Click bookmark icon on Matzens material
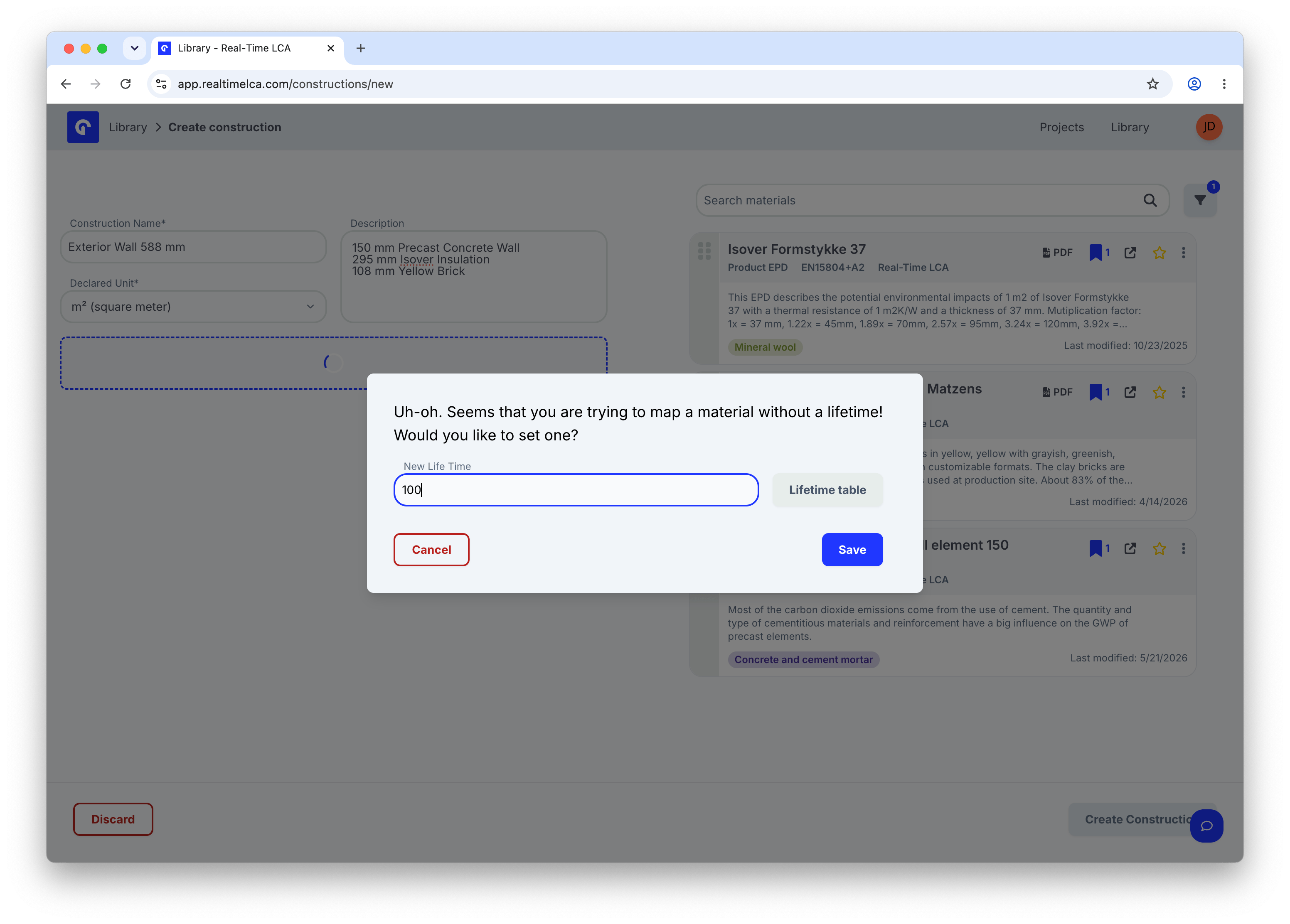The image size is (1290, 924). tap(1095, 392)
